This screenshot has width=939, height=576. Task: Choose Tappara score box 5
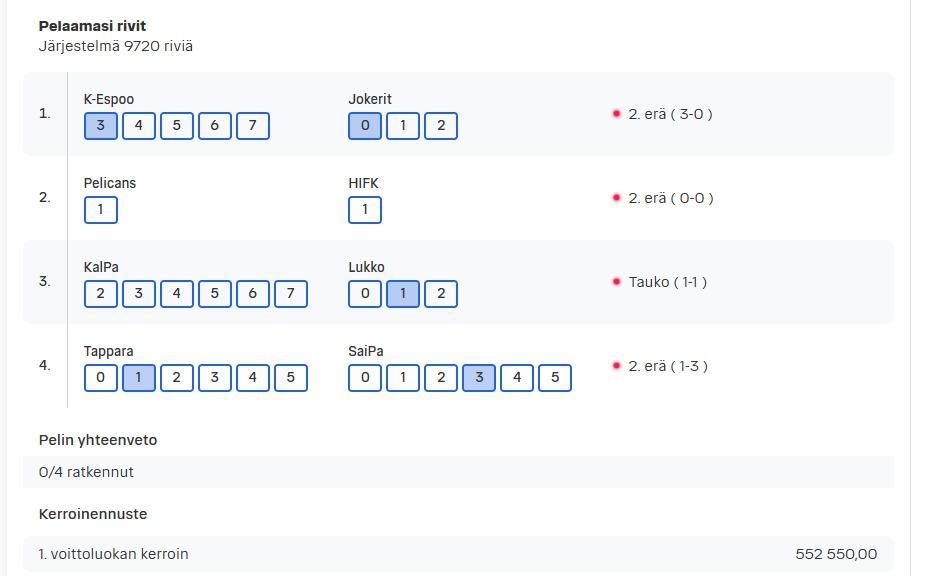(290, 377)
